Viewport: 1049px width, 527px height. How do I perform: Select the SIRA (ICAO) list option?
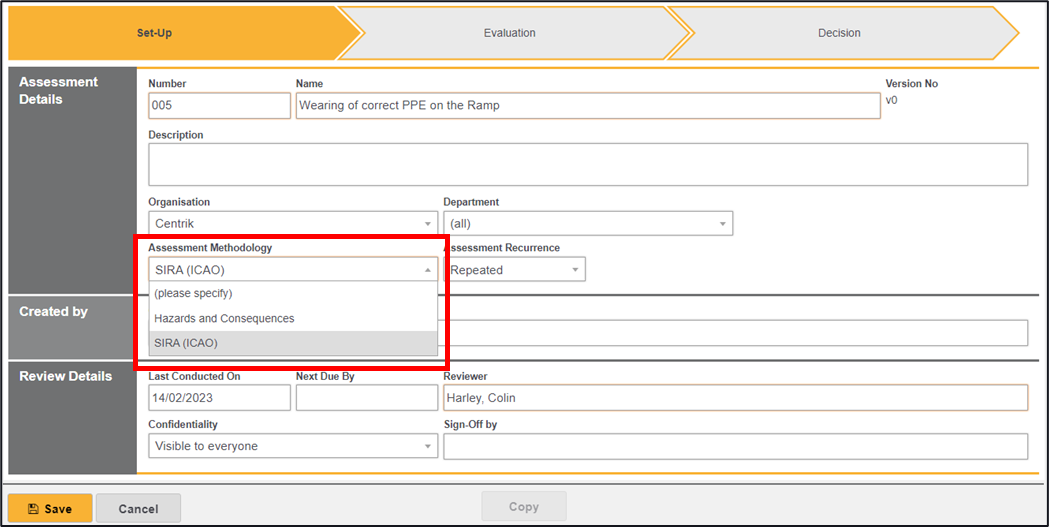point(186,343)
